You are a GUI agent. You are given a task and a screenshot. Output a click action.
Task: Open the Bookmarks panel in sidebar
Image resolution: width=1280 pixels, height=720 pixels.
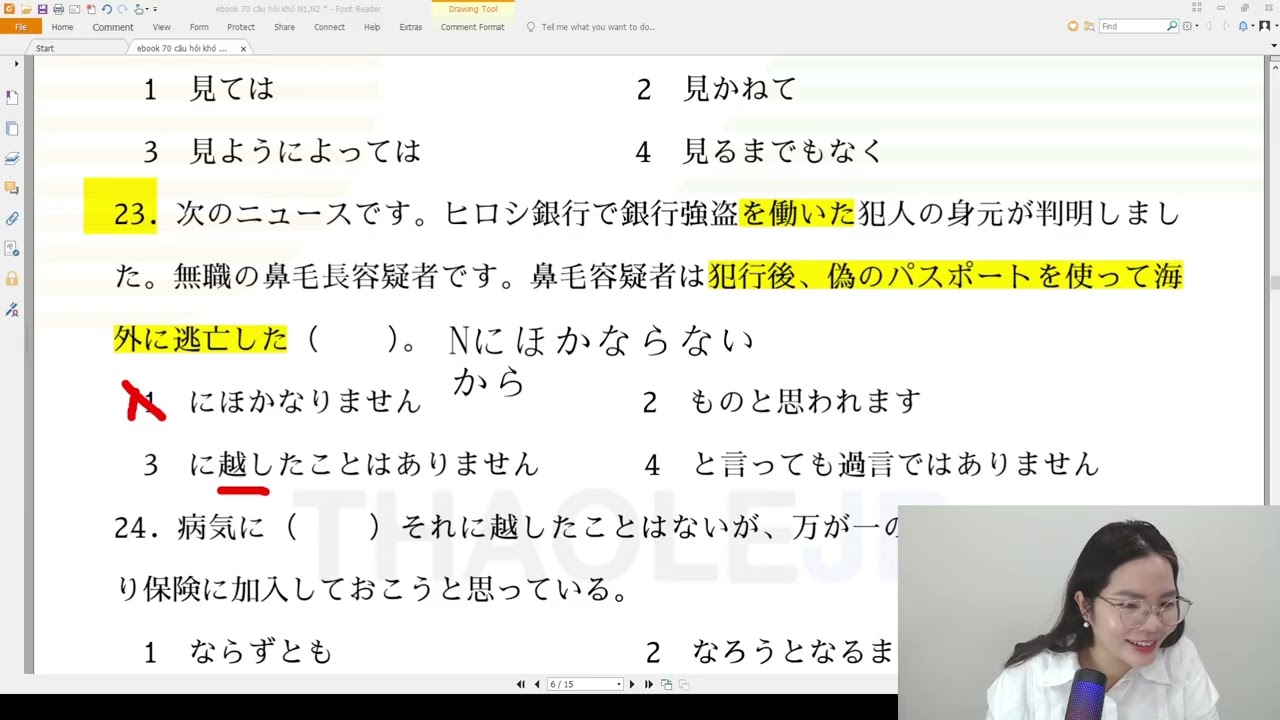coord(12,97)
